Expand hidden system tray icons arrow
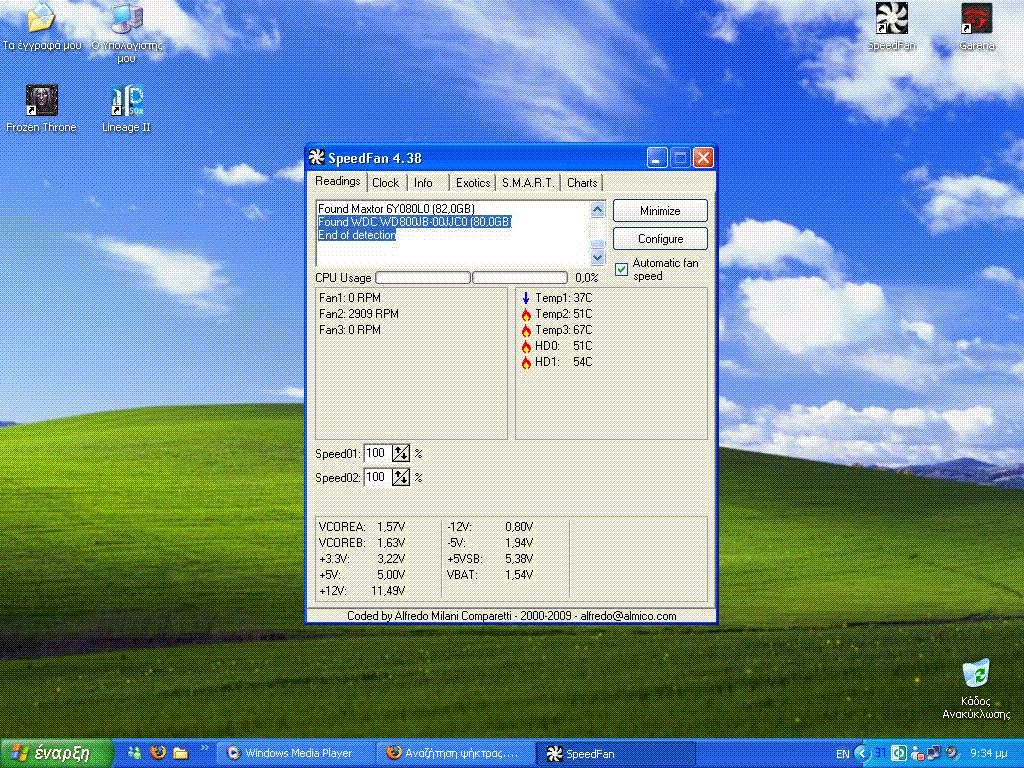Screen dimensions: 1024x768 point(863,753)
